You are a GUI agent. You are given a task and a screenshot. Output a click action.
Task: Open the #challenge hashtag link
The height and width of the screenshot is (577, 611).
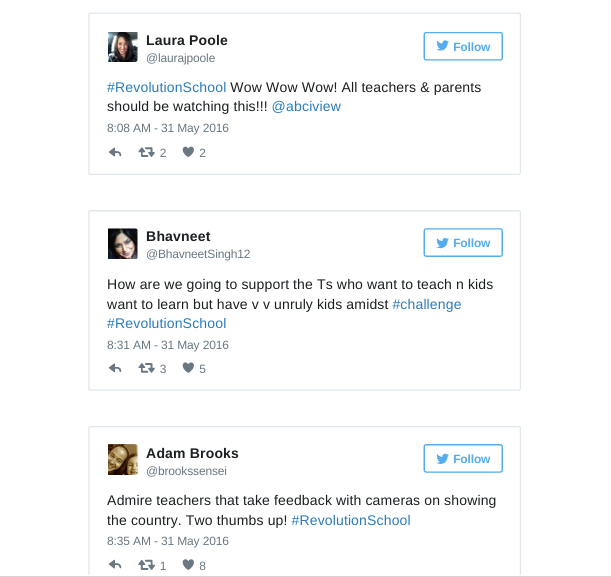click(426, 304)
